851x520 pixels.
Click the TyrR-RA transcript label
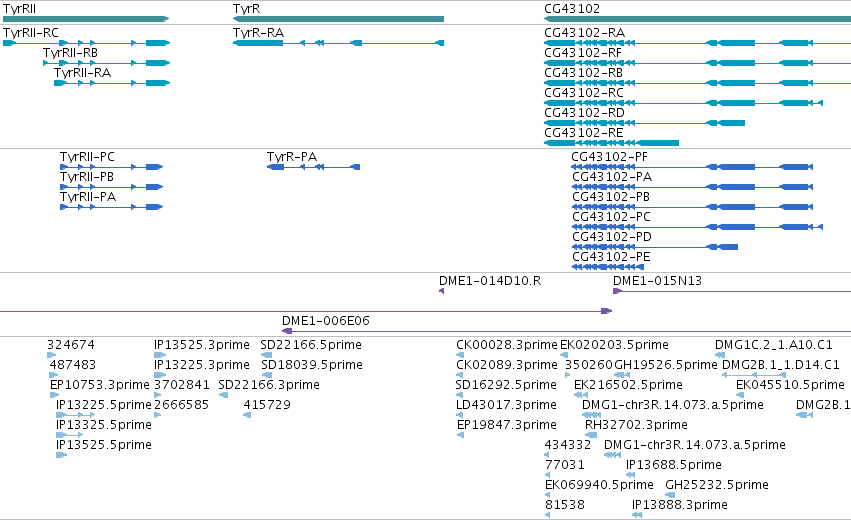coord(258,33)
